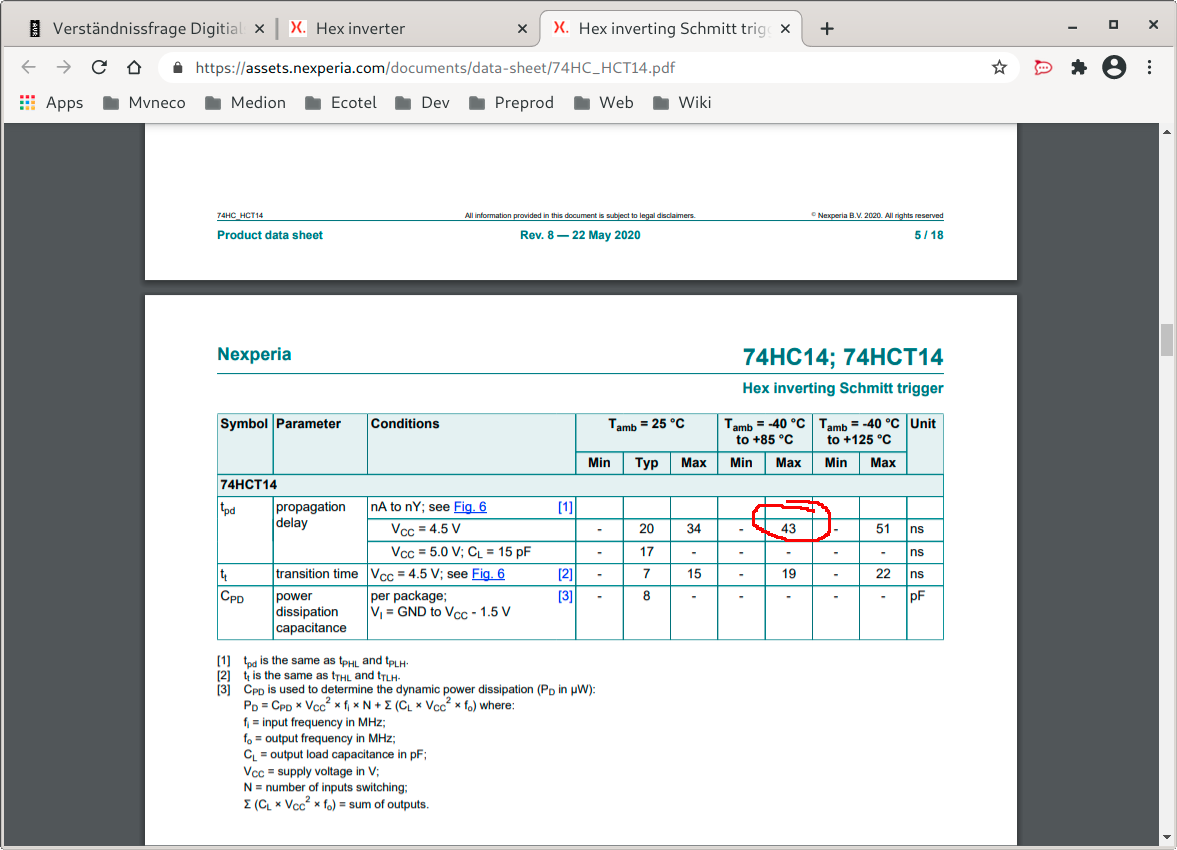Go back to previous page
Image resolution: width=1177 pixels, height=850 pixels.
pos(29,68)
